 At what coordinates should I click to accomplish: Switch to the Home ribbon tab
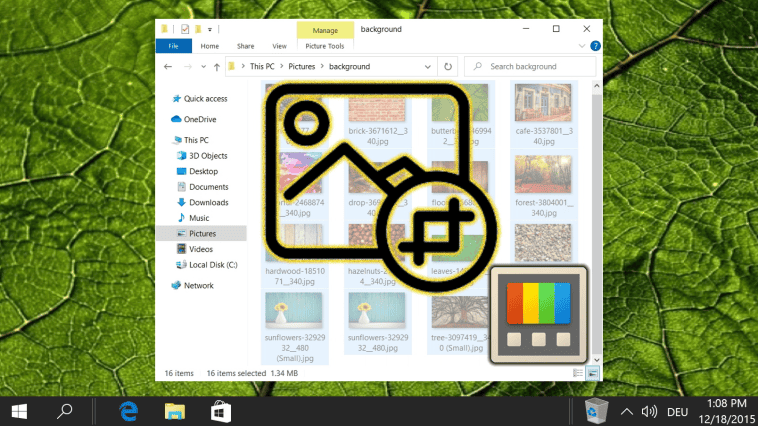209,46
